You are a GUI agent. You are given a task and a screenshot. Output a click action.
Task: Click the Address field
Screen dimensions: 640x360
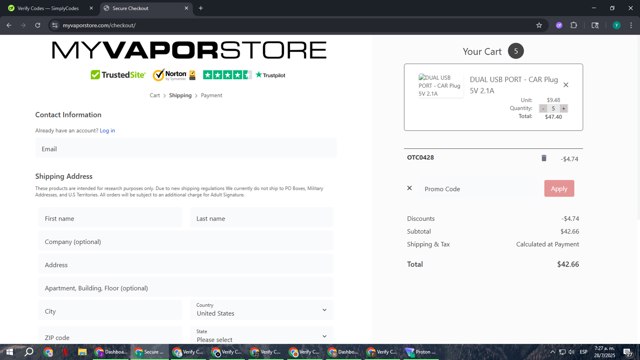tap(186, 265)
